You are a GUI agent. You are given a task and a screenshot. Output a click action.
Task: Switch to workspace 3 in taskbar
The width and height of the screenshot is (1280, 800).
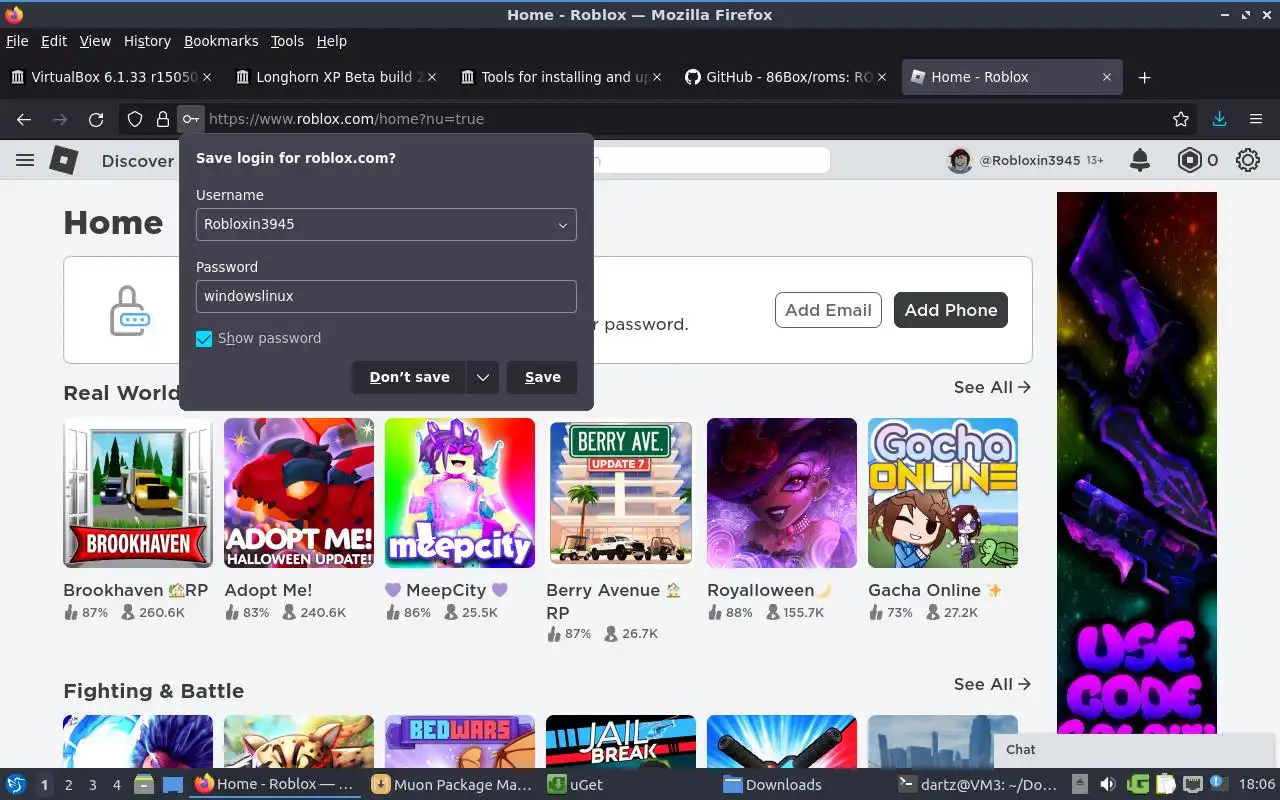tap(93, 785)
